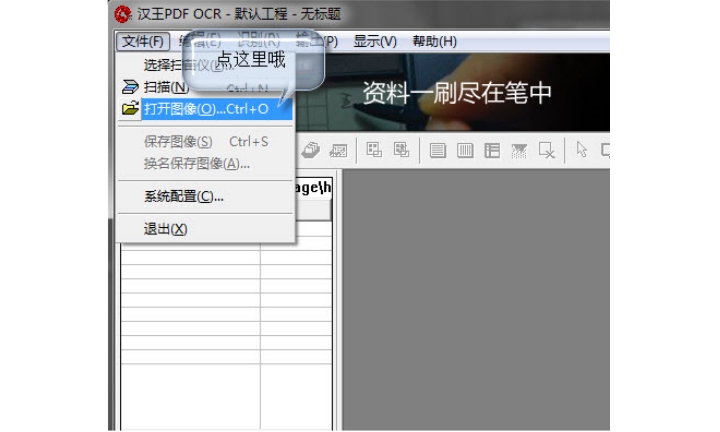The image size is (720, 432).
Task: Click the Hanwang PDF OCR title bar logo
Action: point(123,14)
